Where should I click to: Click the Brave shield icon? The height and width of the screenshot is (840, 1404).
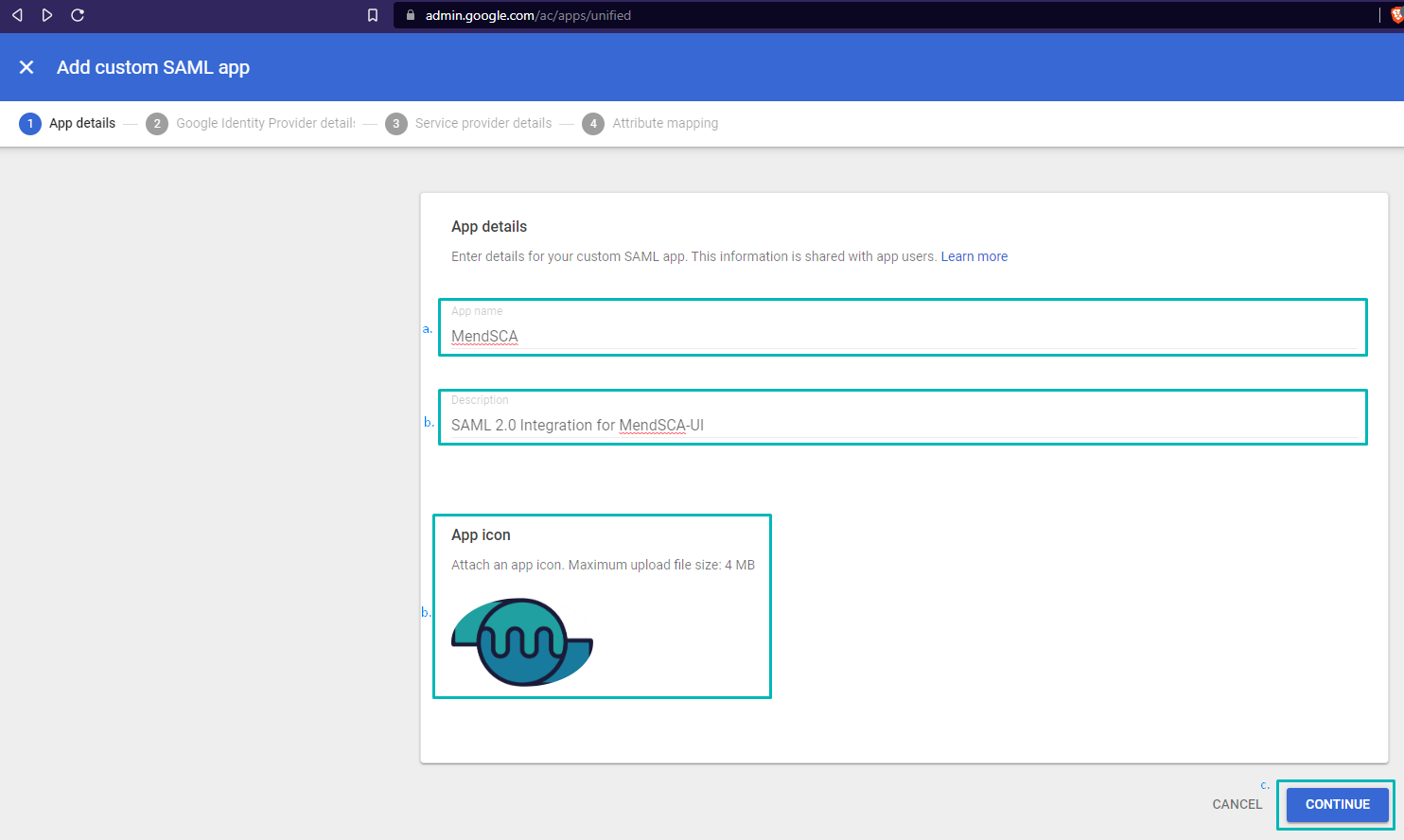point(1396,15)
